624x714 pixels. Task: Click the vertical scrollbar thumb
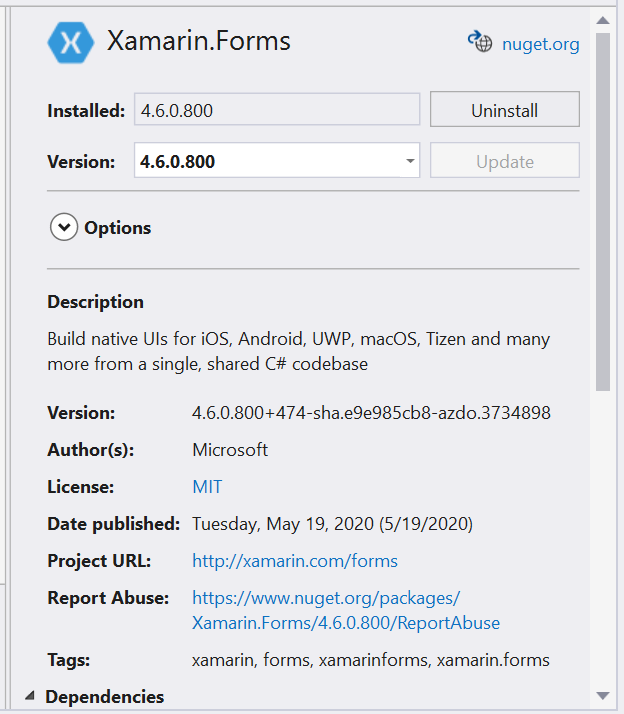tap(603, 212)
